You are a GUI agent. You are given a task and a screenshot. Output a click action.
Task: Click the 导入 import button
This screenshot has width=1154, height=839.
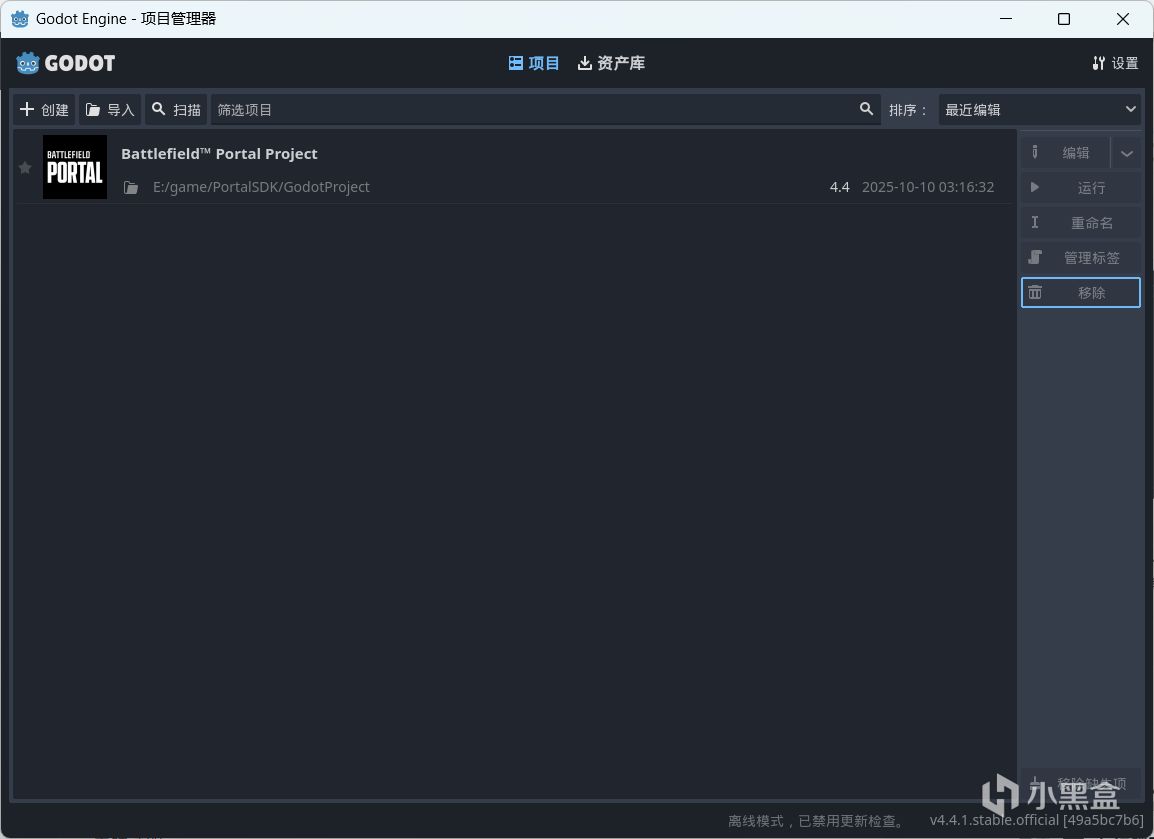(x=110, y=110)
